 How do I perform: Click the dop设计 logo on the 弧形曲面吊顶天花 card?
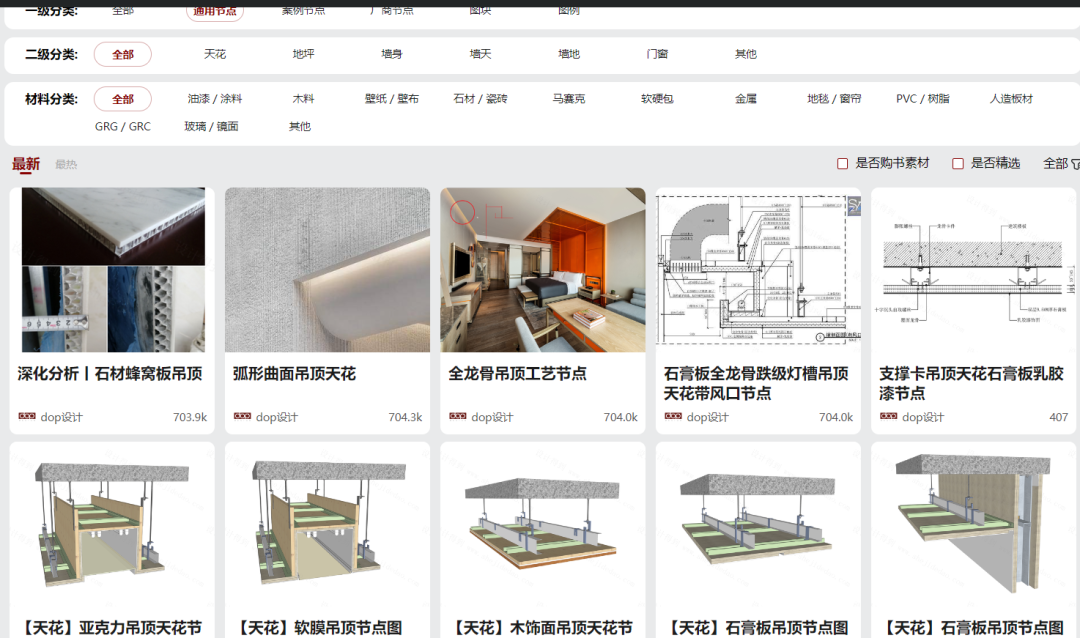point(242,417)
